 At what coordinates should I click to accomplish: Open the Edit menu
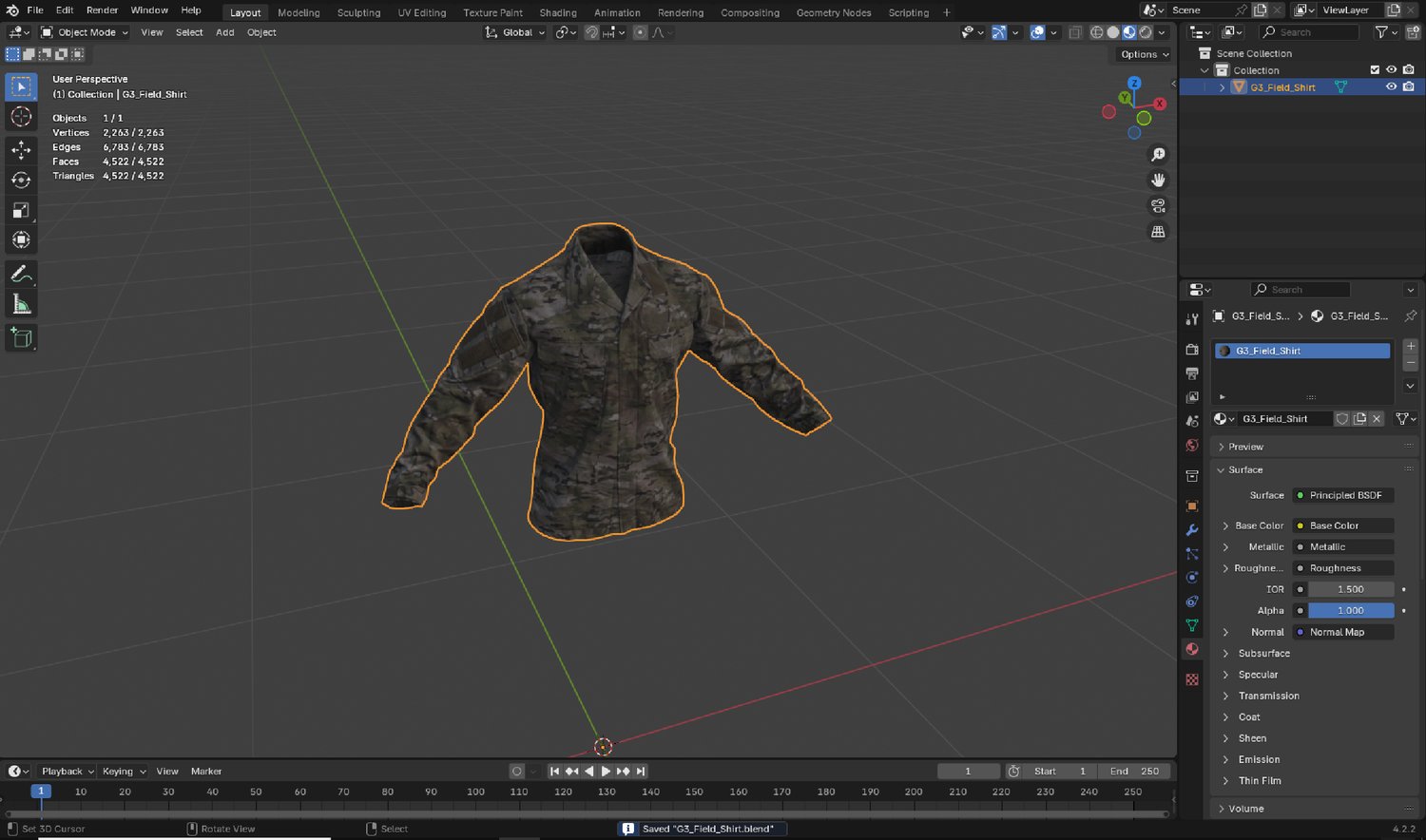pos(65,10)
